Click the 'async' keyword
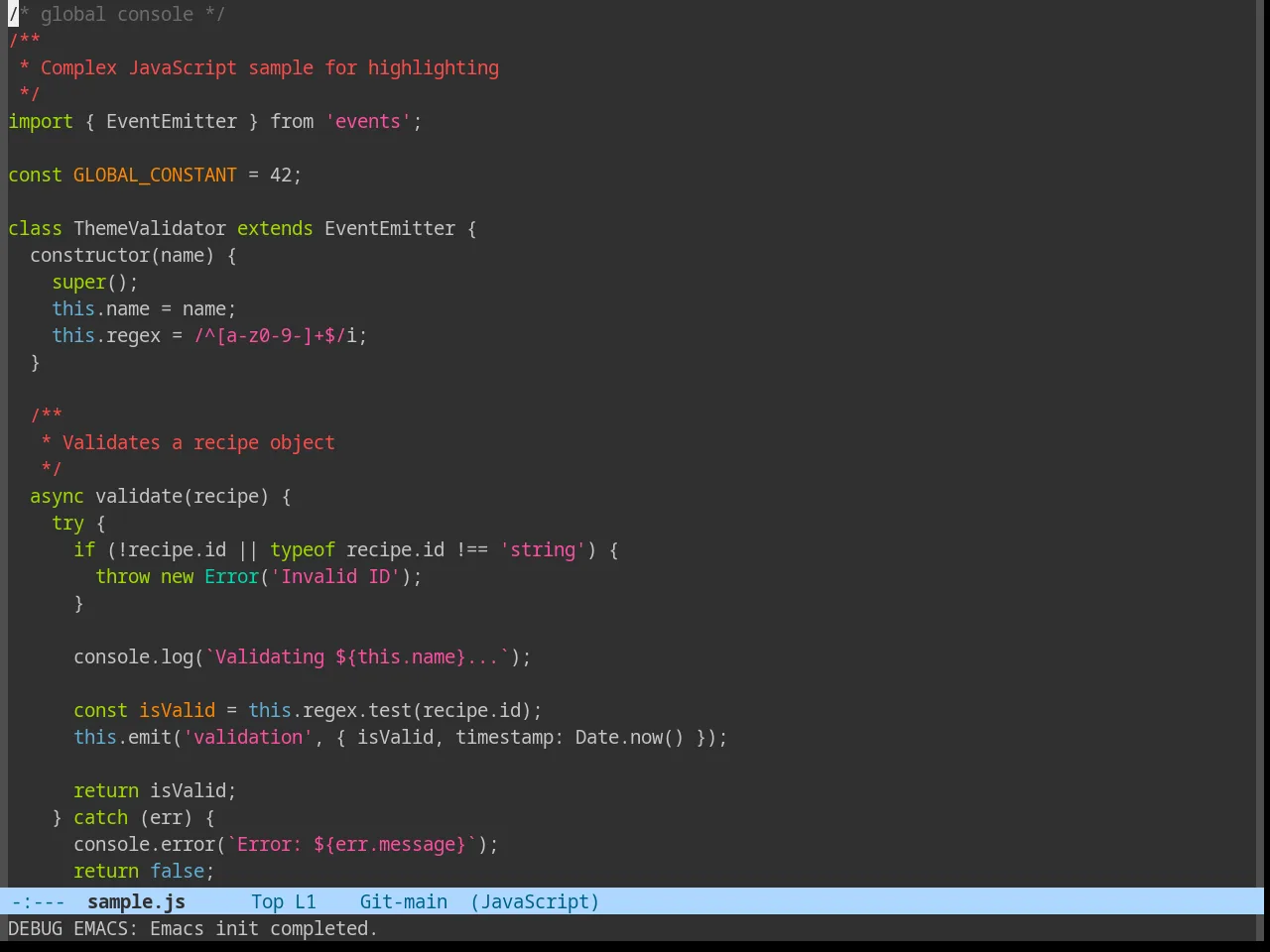Screen dimensions: 1270x952 pos(57,496)
